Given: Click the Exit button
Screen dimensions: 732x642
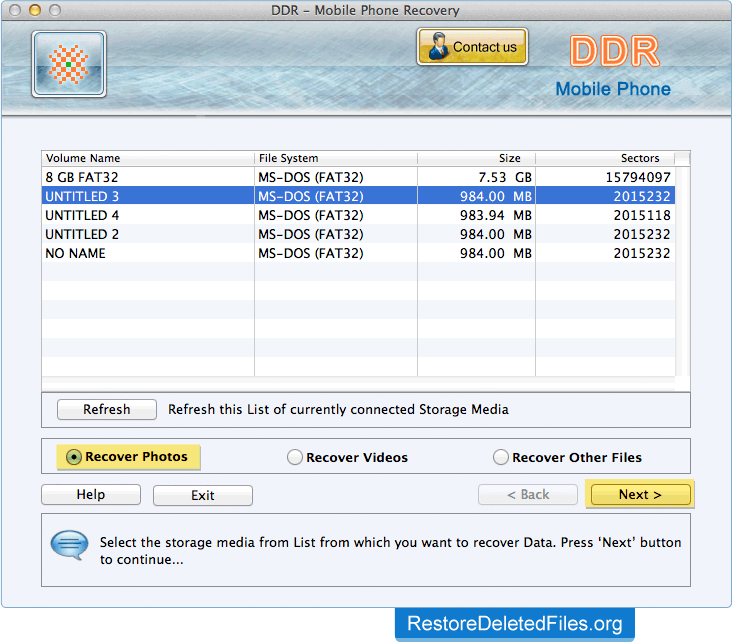Looking at the screenshot, I should [x=203, y=495].
